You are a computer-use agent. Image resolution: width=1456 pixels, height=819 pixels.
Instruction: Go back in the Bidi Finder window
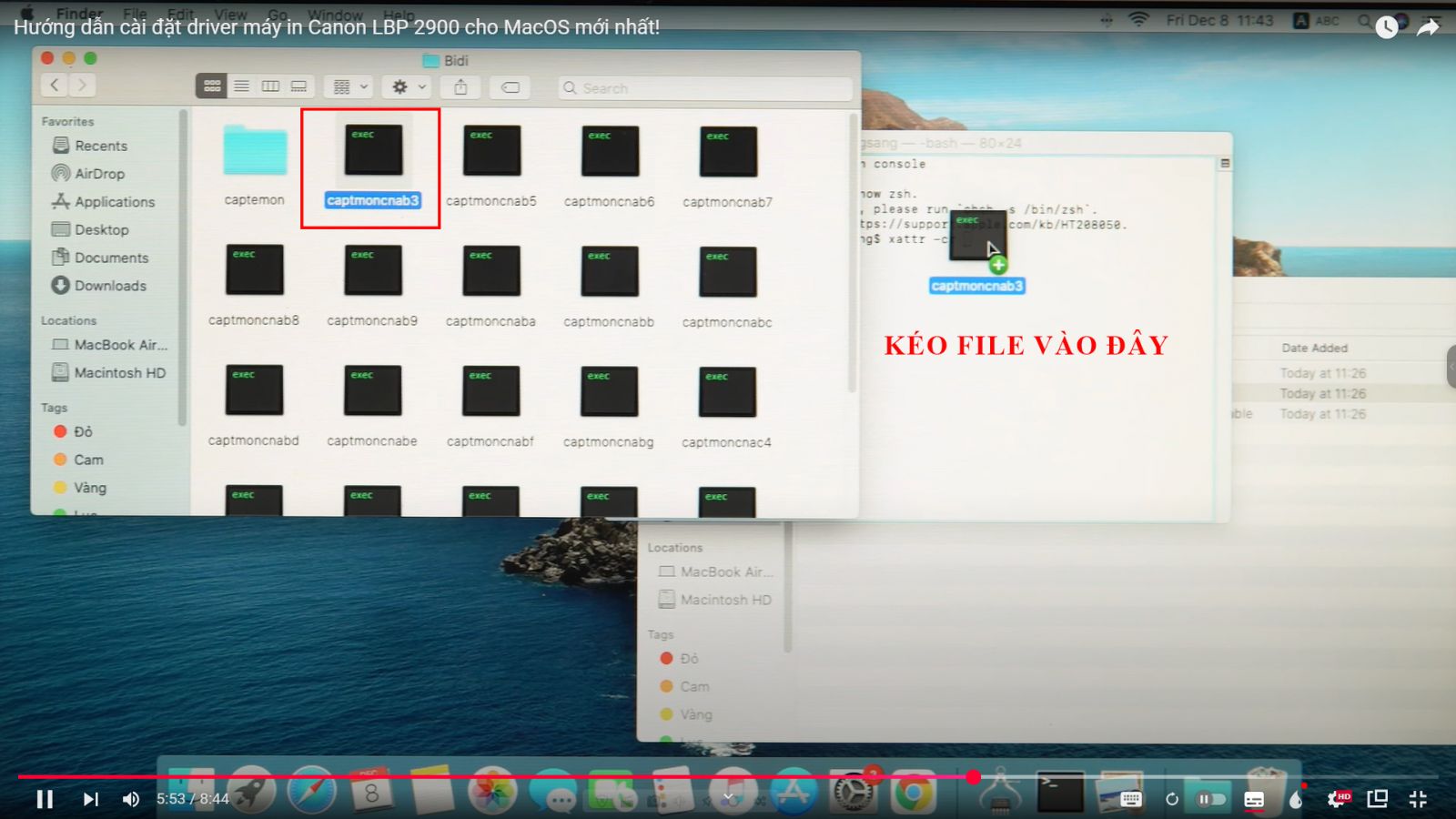(55, 86)
